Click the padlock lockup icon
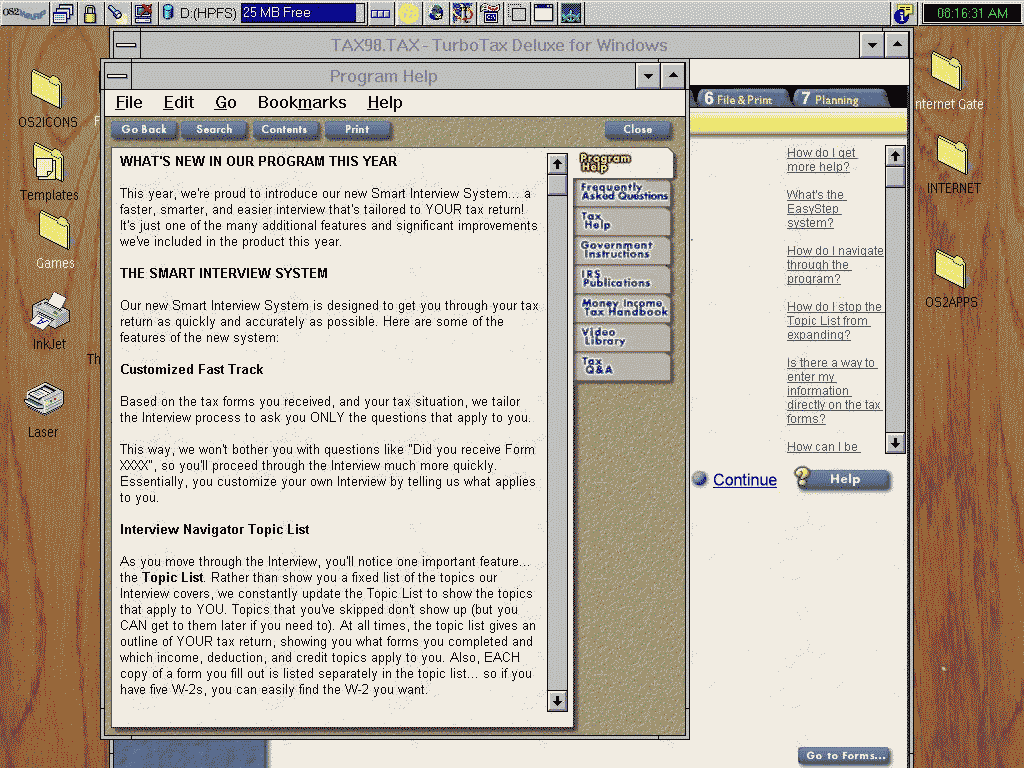Viewport: 1024px width, 768px height. (x=90, y=13)
